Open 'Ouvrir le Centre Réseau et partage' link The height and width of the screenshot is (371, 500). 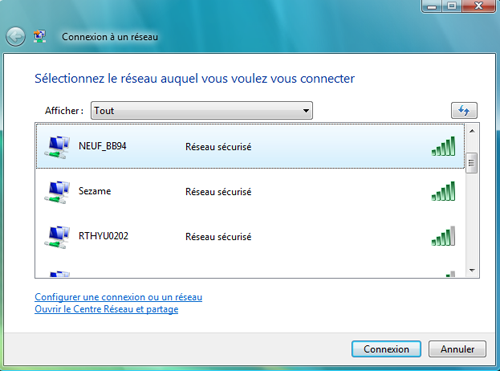pyautogui.click(x=106, y=309)
